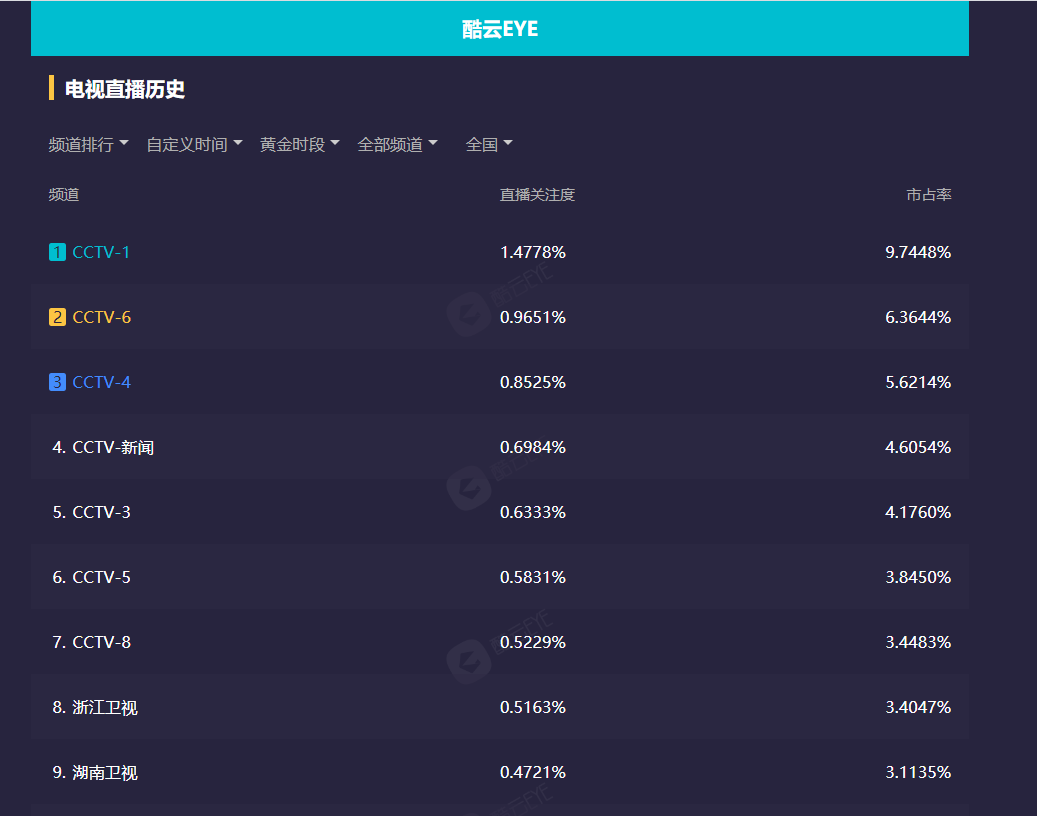Open the CCTV-1 channel link
This screenshot has height=816, width=1037.
(101, 252)
